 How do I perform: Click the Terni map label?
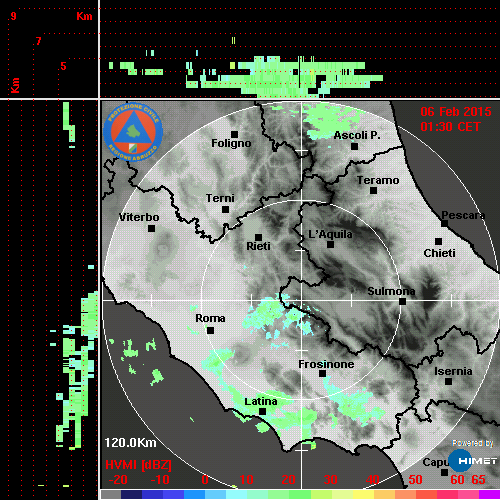pos(220,198)
